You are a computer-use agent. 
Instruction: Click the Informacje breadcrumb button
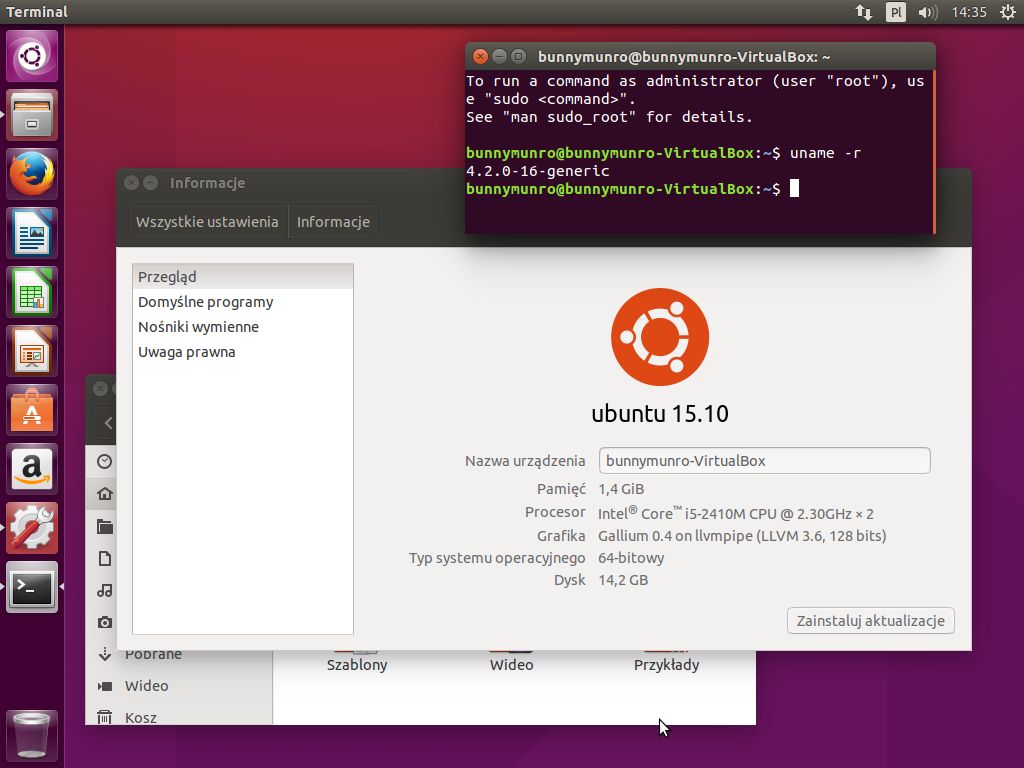coord(333,222)
